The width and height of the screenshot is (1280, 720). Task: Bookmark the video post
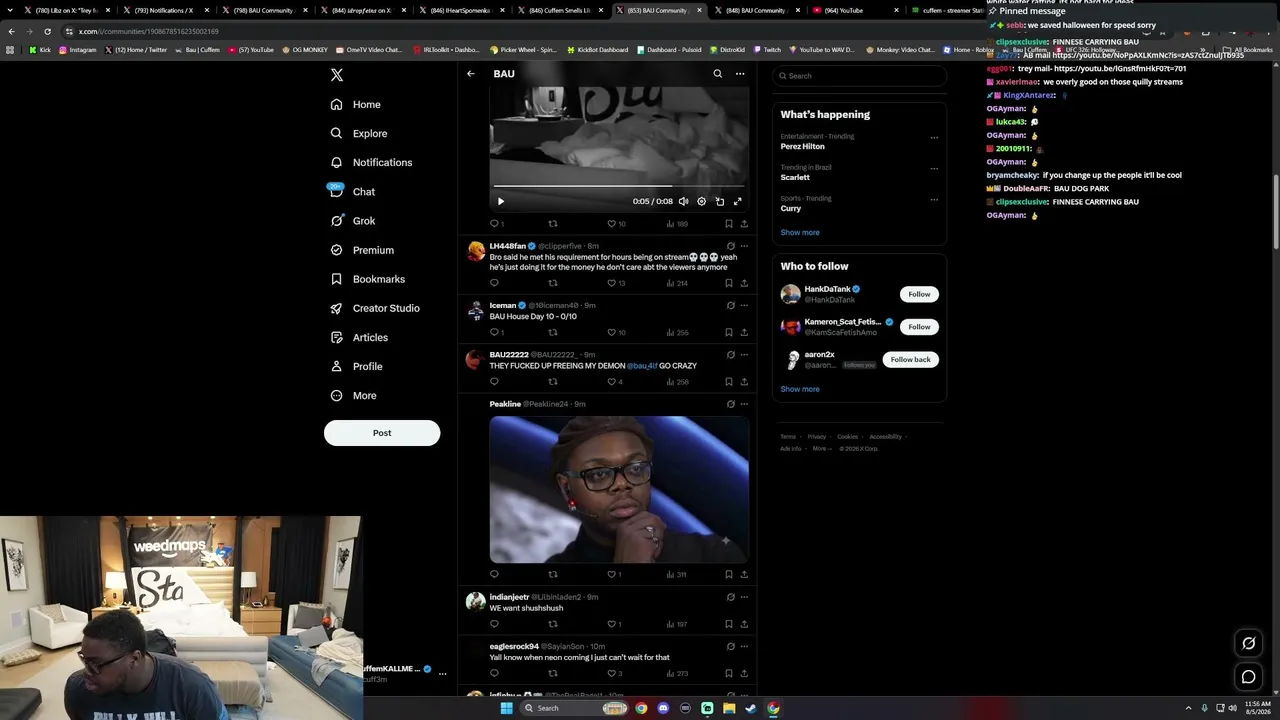click(x=728, y=224)
